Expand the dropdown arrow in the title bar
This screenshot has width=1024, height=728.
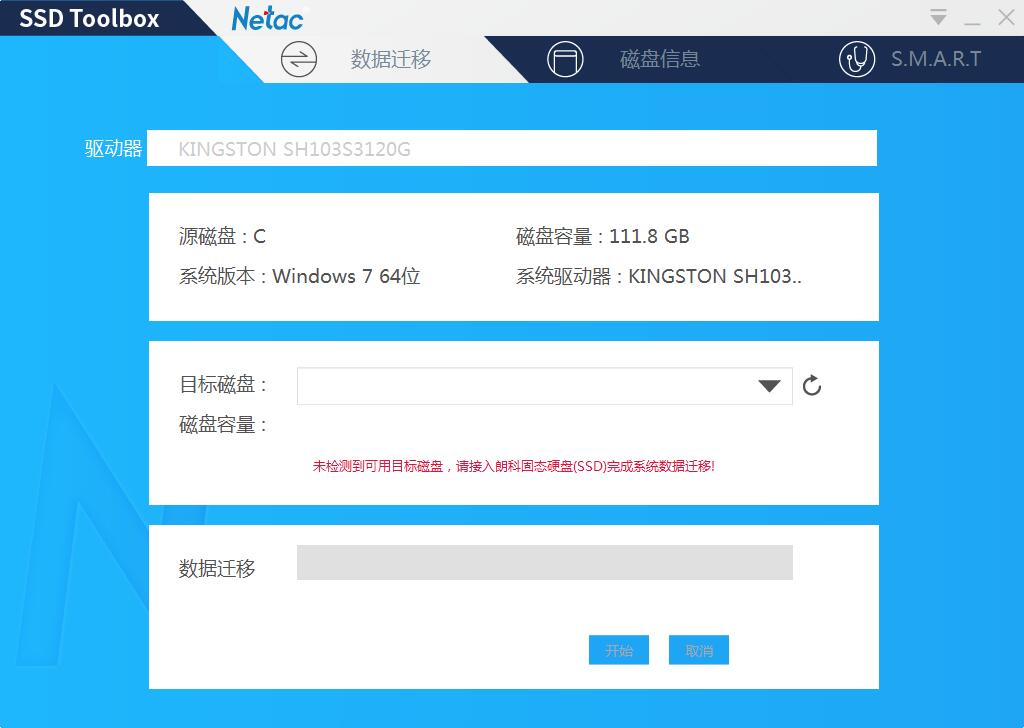point(938,16)
